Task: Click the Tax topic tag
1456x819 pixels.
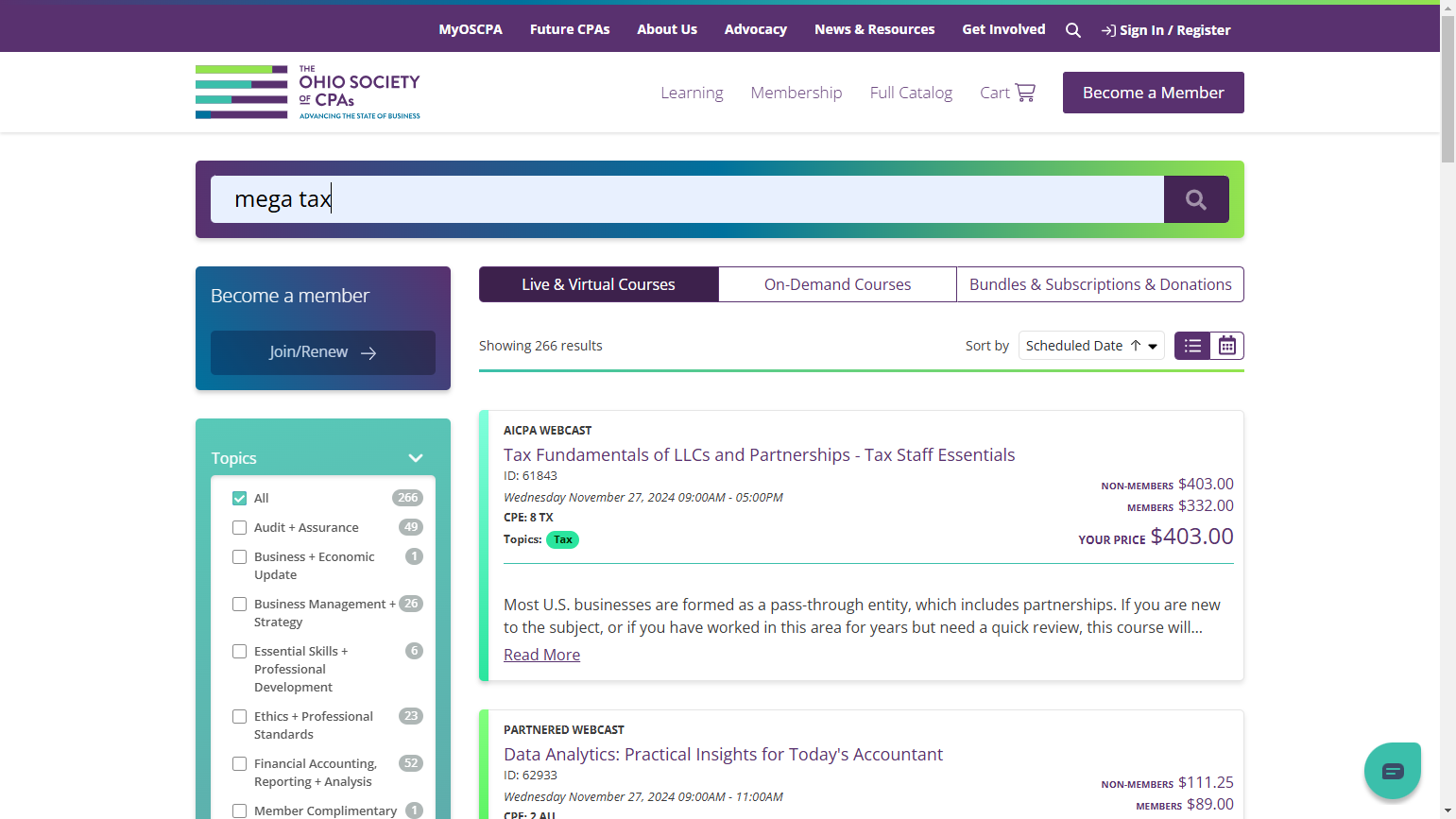Action: coord(563,539)
